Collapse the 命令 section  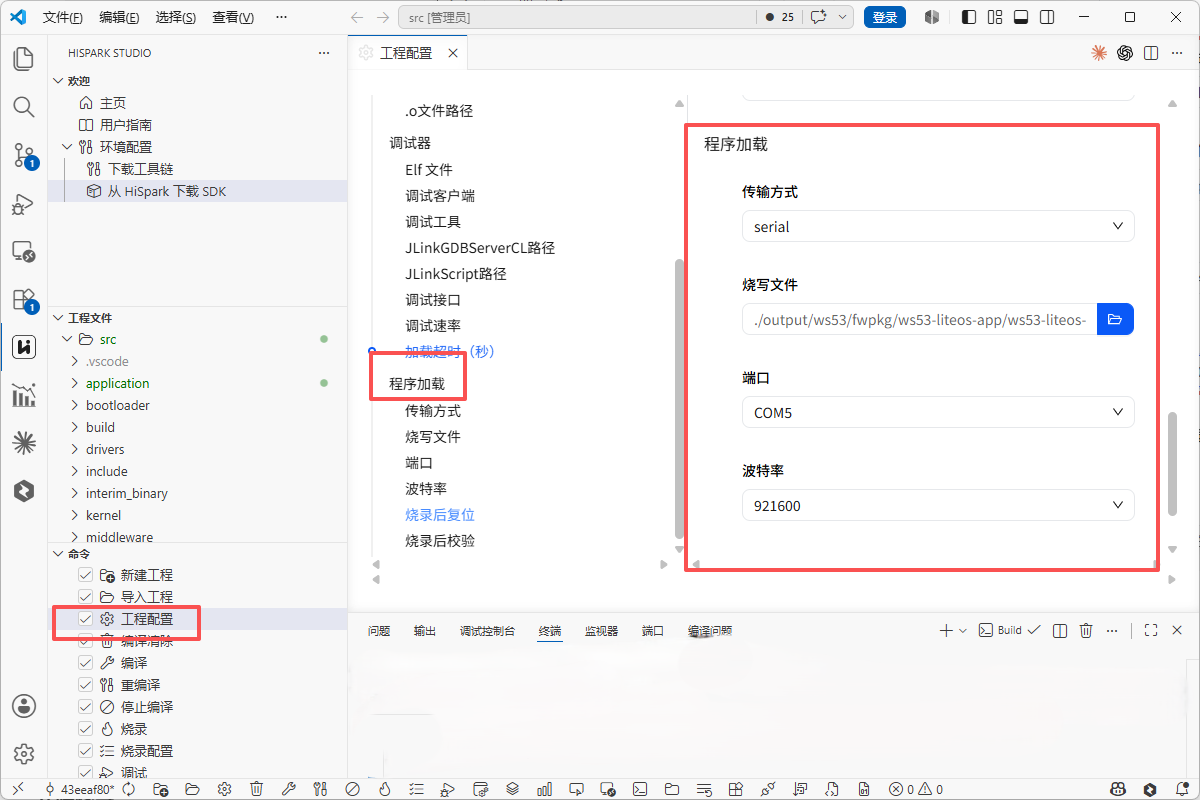click(57, 553)
